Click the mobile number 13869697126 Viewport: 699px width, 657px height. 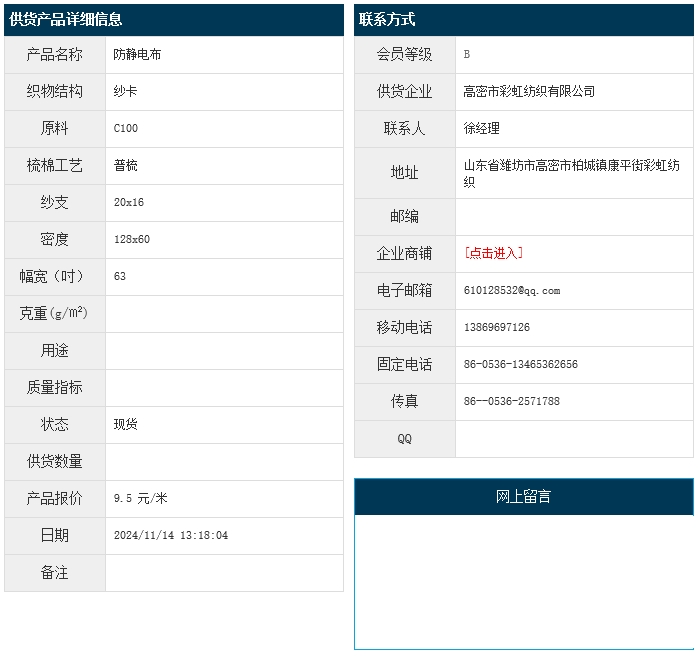point(497,328)
